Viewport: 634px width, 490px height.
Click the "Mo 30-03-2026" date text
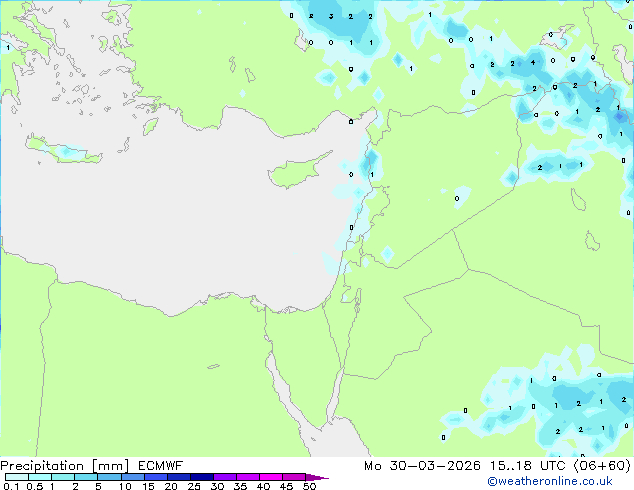pos(422,466)
